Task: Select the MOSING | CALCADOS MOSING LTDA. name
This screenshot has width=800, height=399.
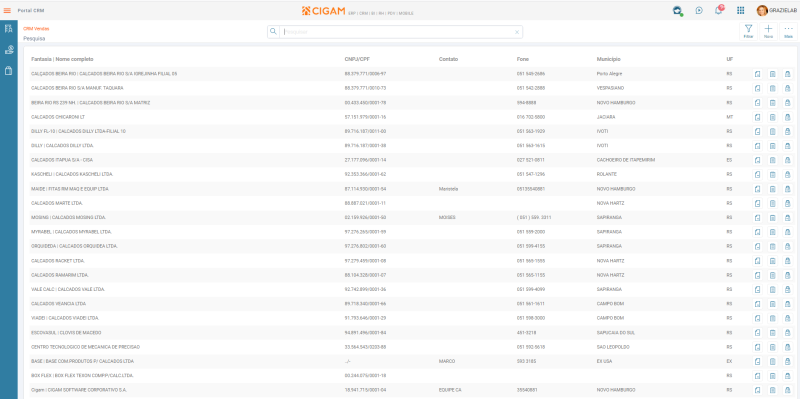Action: point(68,217)
